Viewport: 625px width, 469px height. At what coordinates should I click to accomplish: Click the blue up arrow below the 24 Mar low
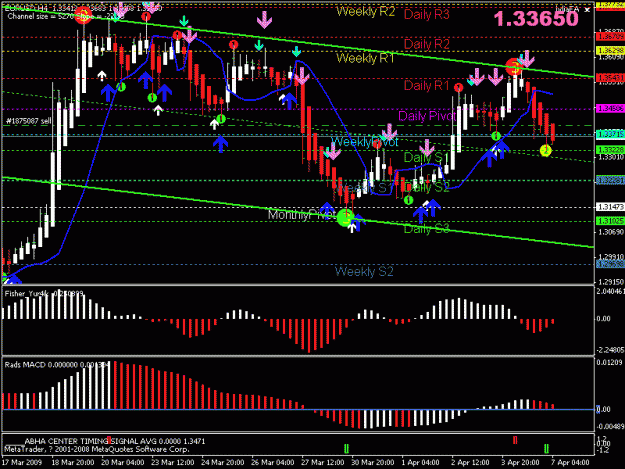(220, 144)
